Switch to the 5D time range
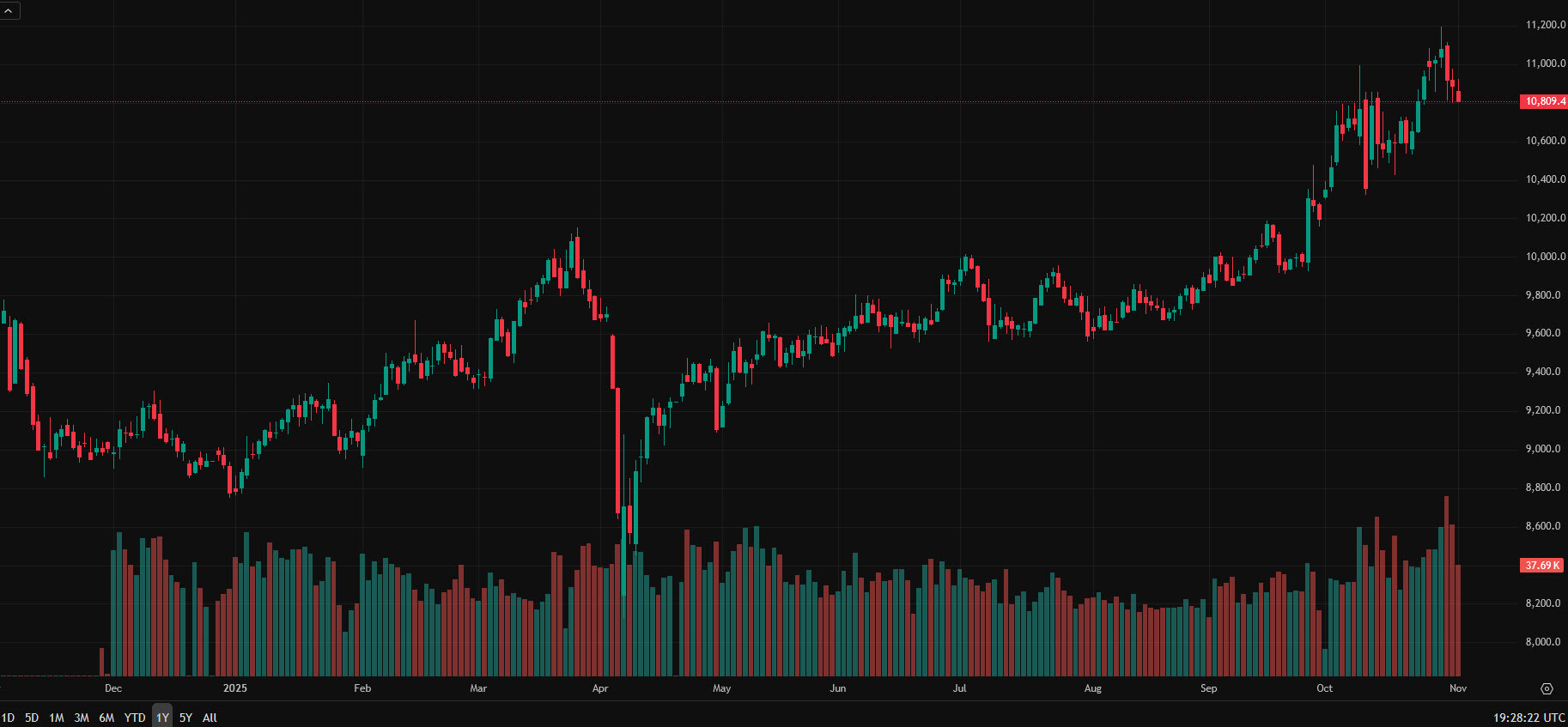The width and height of the screenshot is (1568, 727). click(x=32, y=718)
